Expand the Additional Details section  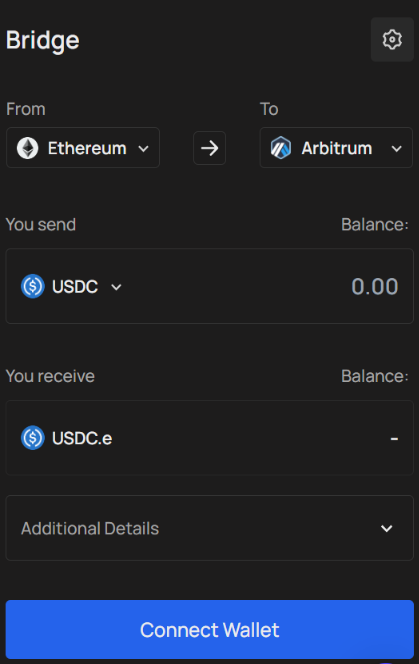(209, 528)
